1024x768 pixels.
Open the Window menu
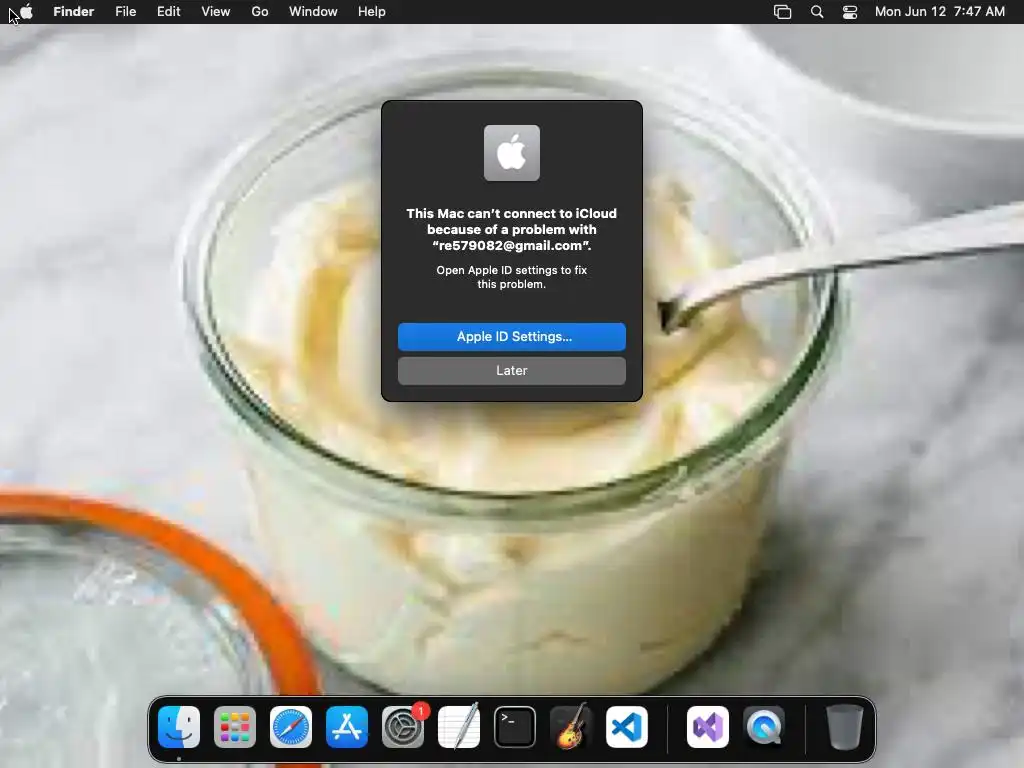pos(313,12)
